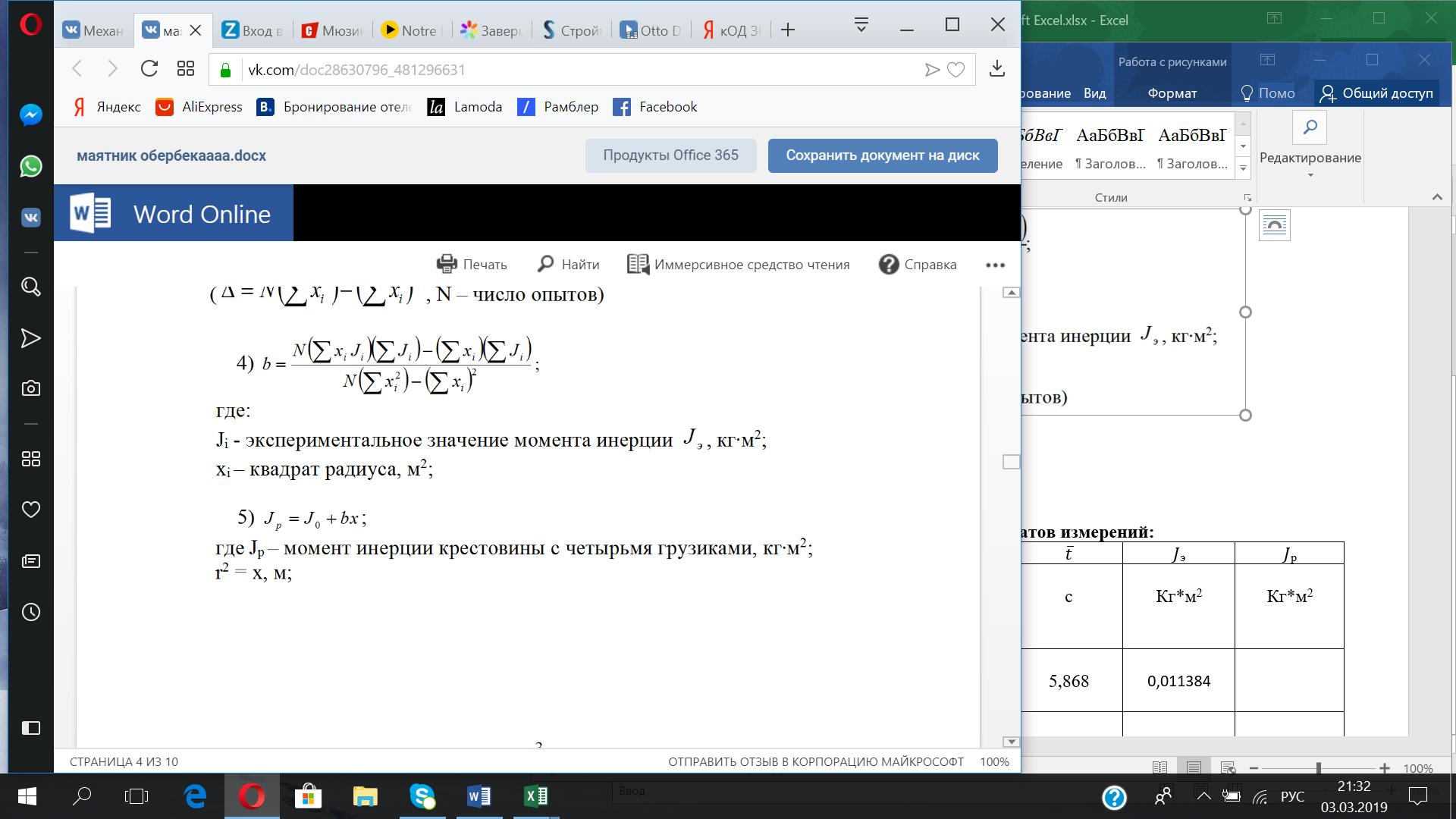
Task: Open WhatsApp in Opera sidebar
Action: [x=31, y=166]
